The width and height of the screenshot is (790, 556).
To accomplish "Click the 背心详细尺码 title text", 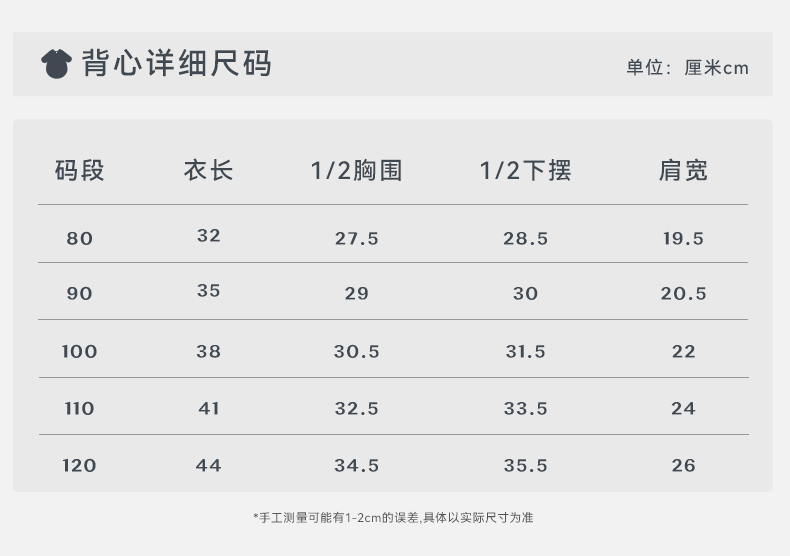I will point(176,64).
